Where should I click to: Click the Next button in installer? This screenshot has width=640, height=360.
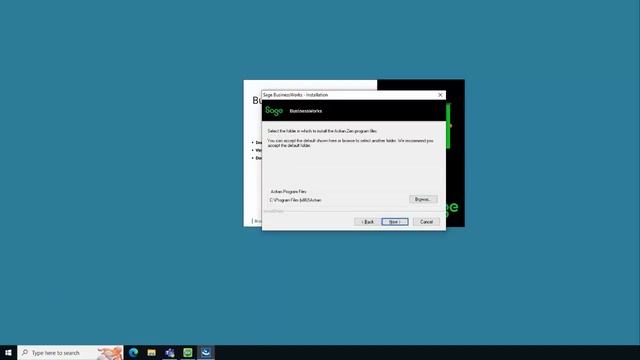coord(395,222)
